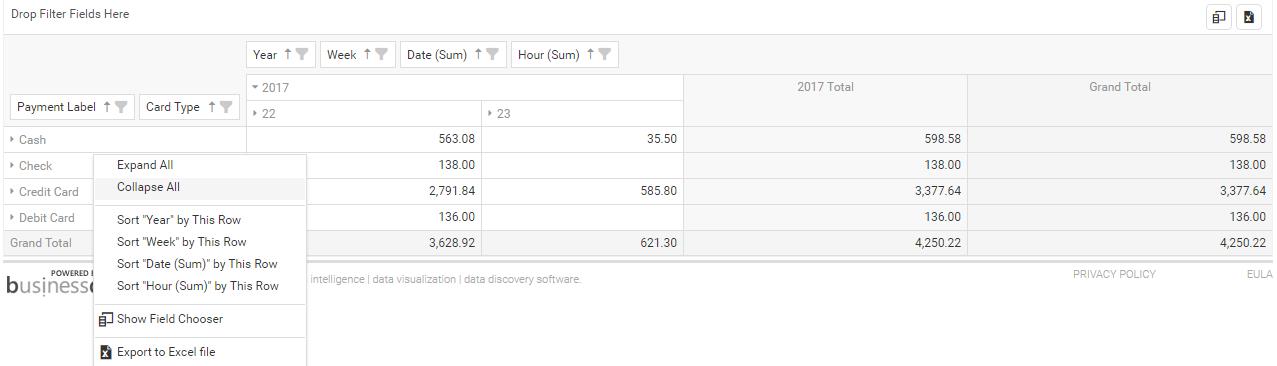Open filter icon on Card Type field

(x=226, y=107)
